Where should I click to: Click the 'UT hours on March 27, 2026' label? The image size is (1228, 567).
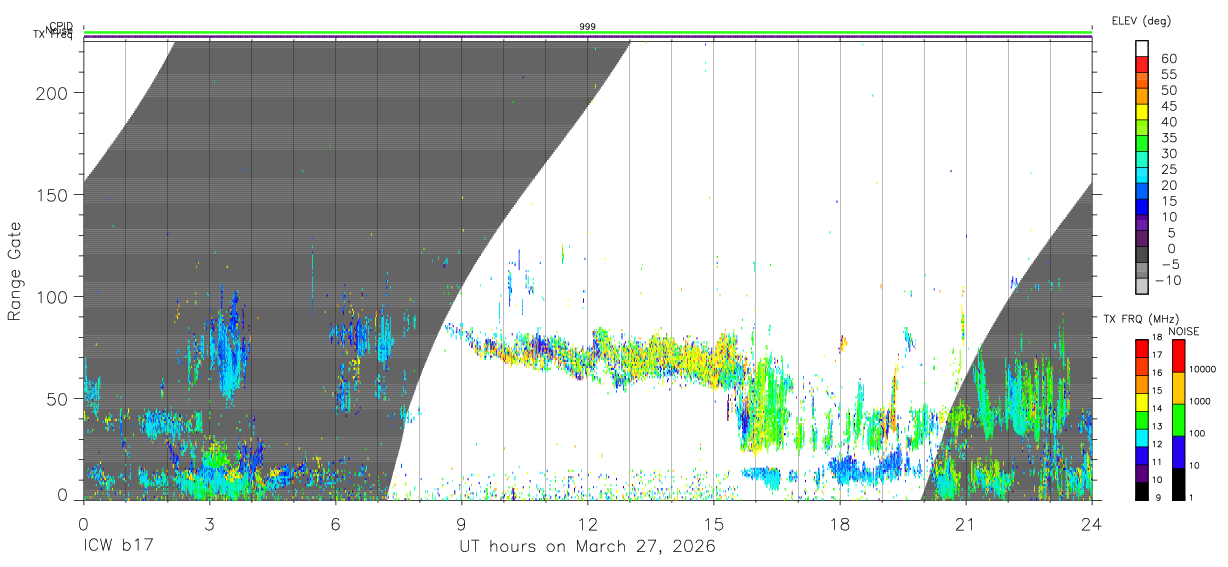tap(587, 548)
